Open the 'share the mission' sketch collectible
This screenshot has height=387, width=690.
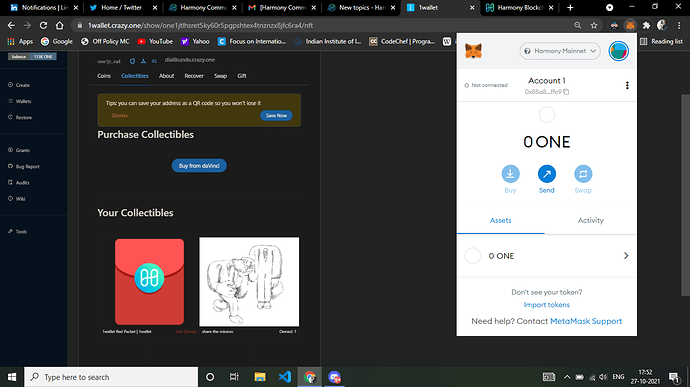[249, 282]
